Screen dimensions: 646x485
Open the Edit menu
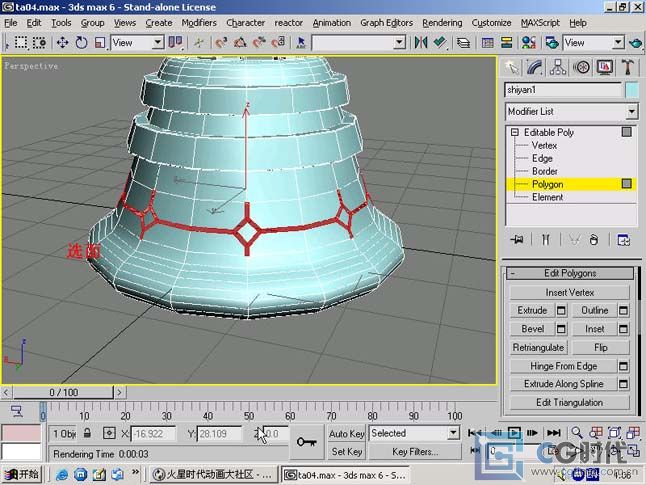click(34, 23)
